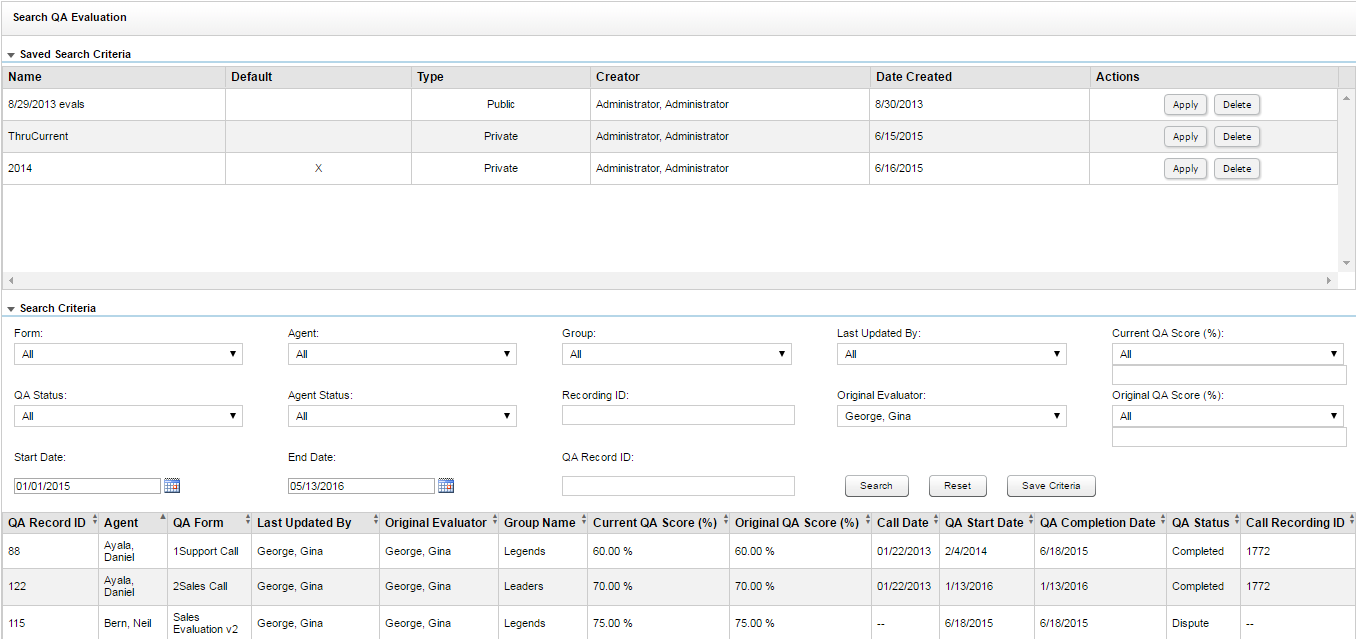Click the saved criteria horizontal scrollbar
The image size is (1356, 639).
(670, 281)
